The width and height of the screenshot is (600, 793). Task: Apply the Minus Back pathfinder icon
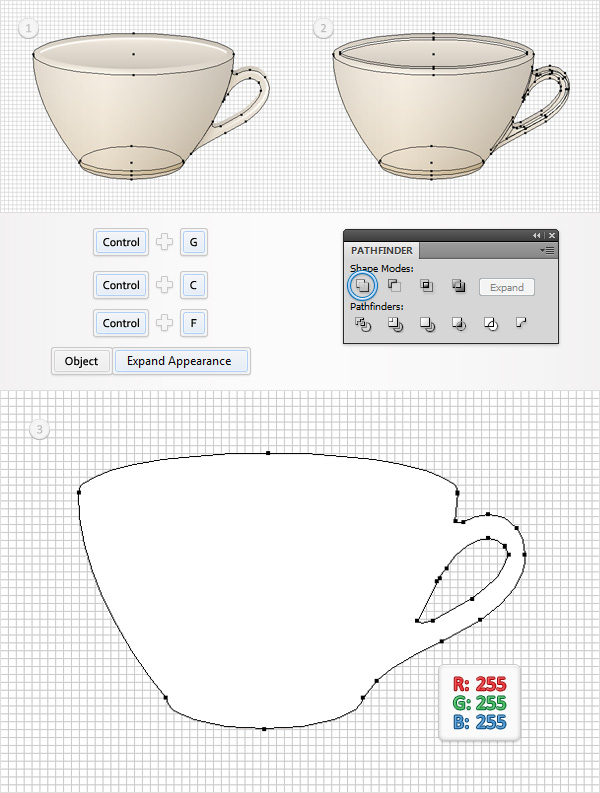521,323
